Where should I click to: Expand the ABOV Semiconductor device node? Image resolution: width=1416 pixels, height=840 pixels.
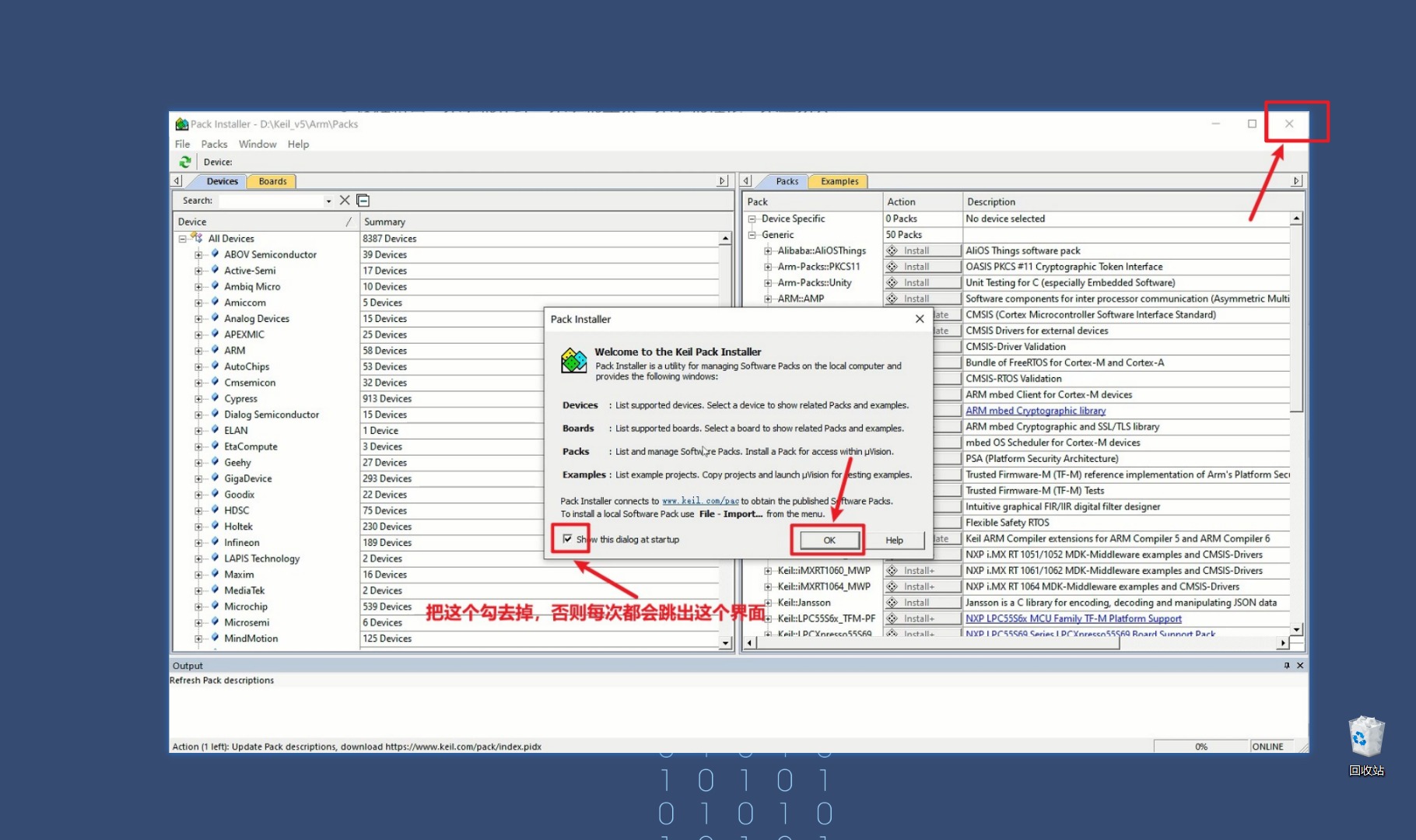(x=198, y=255)
